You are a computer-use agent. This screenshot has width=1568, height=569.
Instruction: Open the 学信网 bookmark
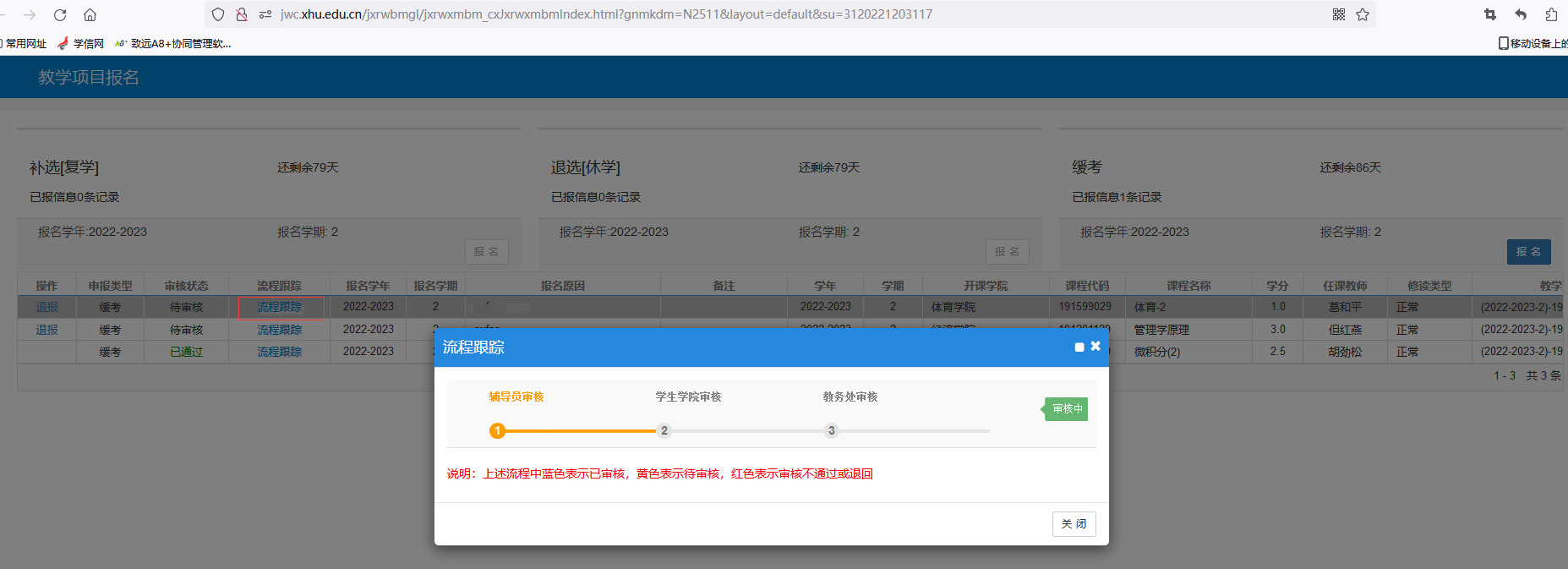tap(81, 44)
